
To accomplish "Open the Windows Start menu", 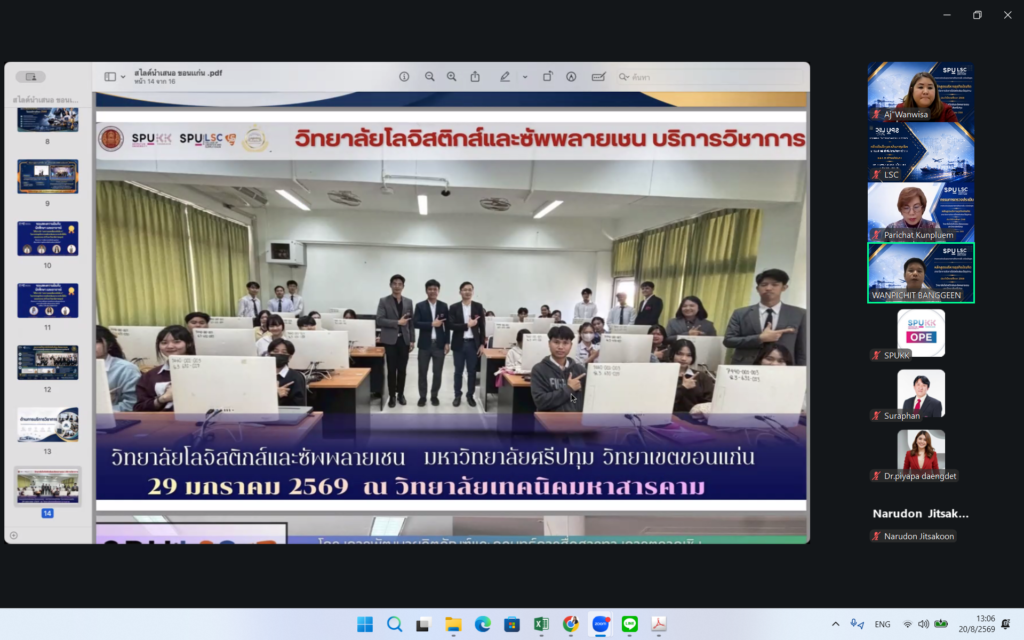I will click(x=365, y=624).
